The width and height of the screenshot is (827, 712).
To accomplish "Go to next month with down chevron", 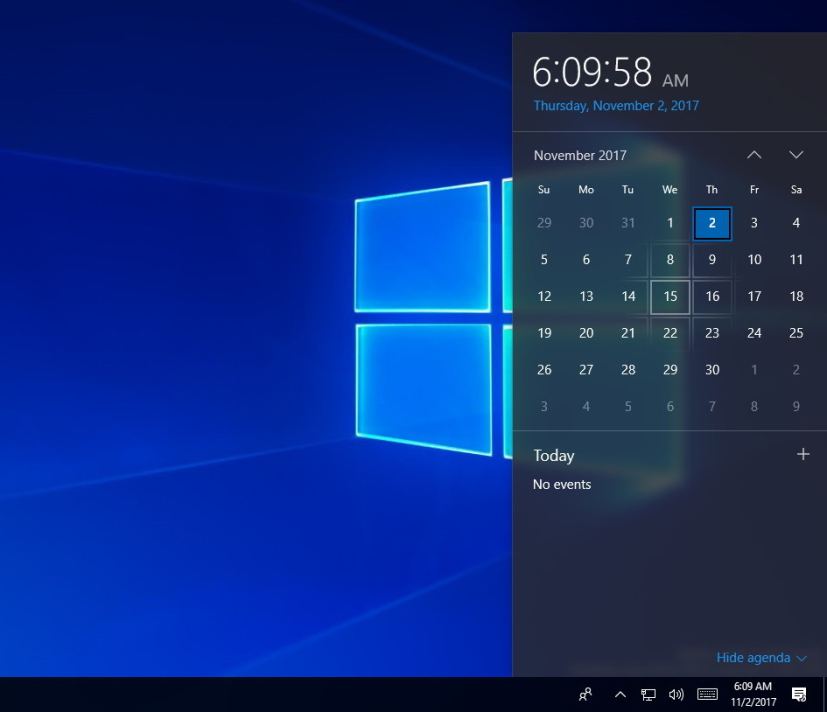I will (x=796, y=155).
